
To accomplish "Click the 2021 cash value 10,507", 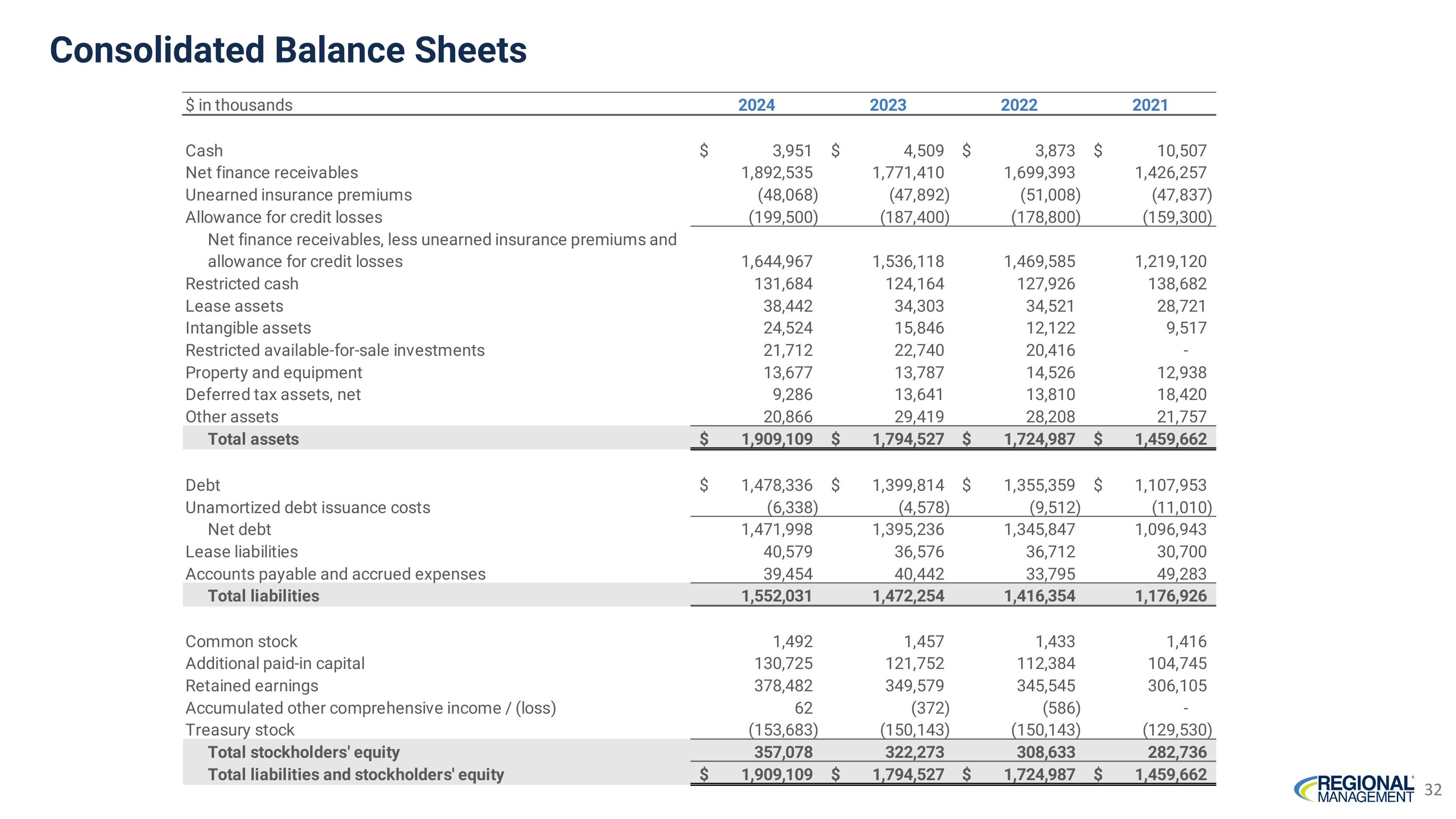I will [1181, 151].
